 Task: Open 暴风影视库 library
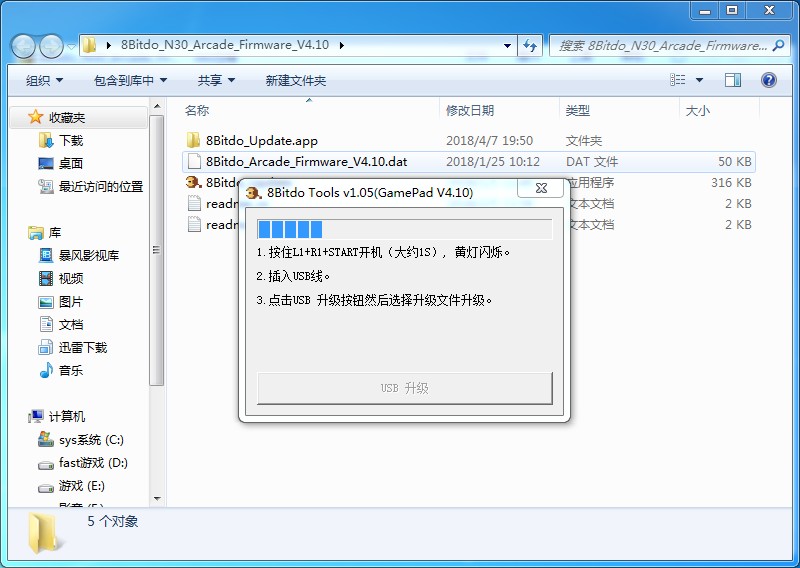coord(88,255)
